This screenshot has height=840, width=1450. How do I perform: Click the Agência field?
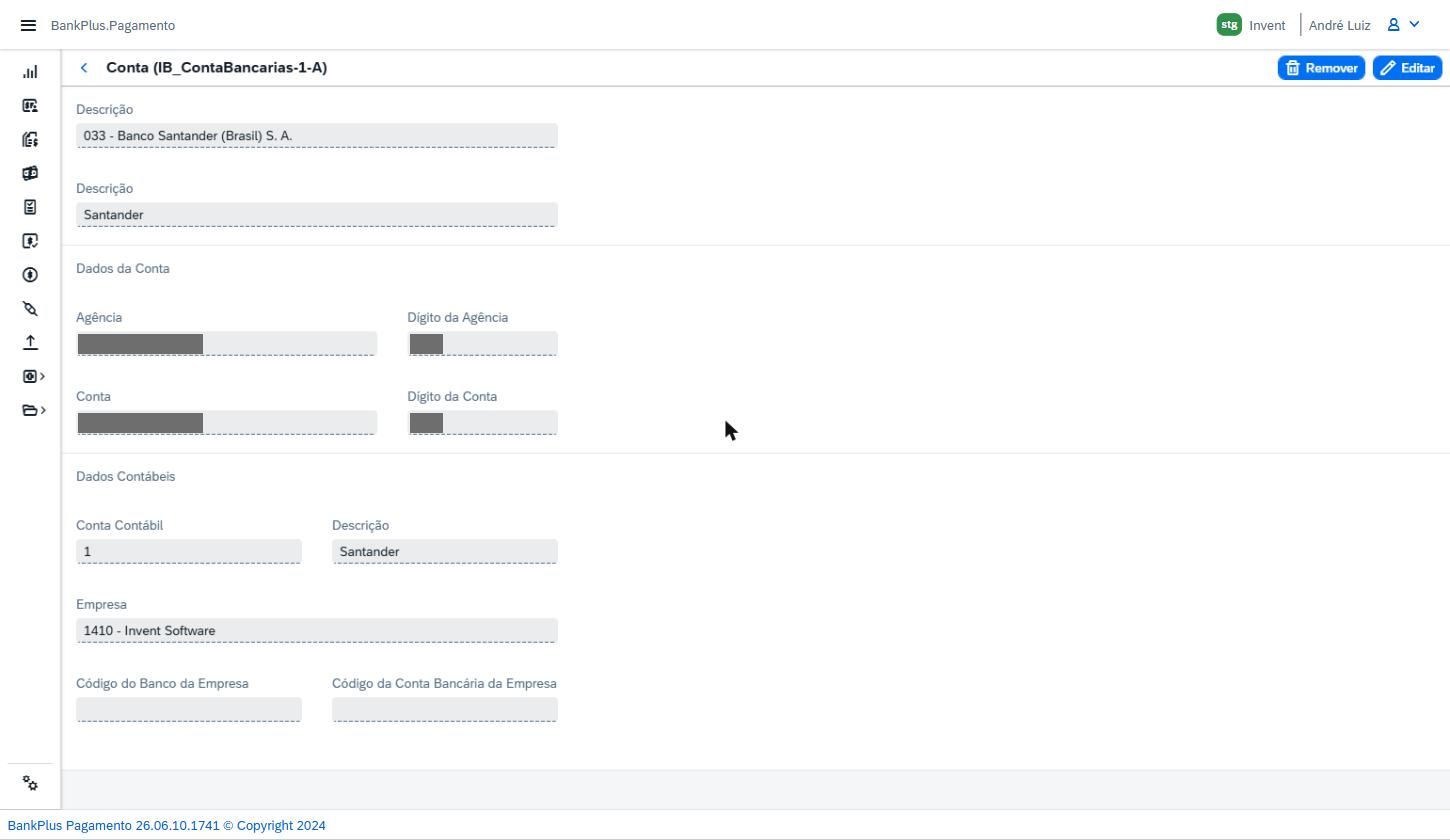(227, 344)
